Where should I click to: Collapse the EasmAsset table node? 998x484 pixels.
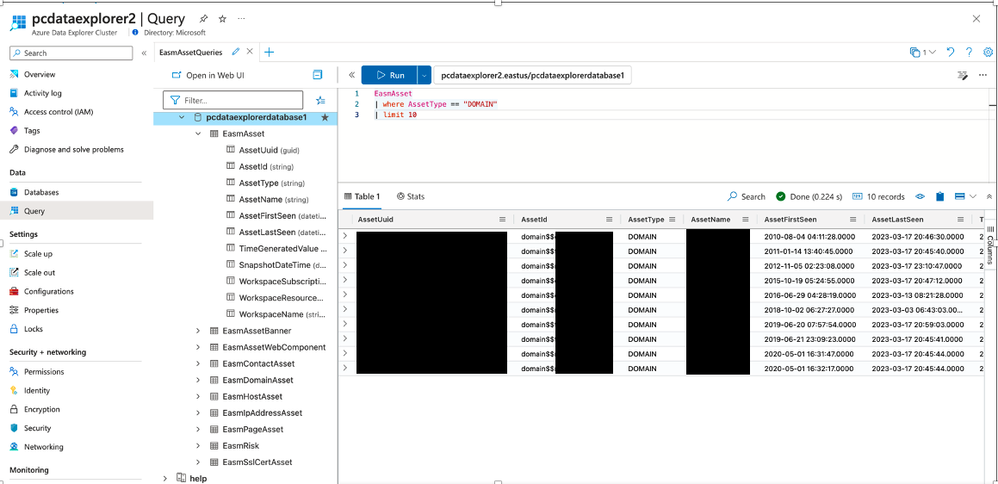pyautogui.click(x=198, y=134)
